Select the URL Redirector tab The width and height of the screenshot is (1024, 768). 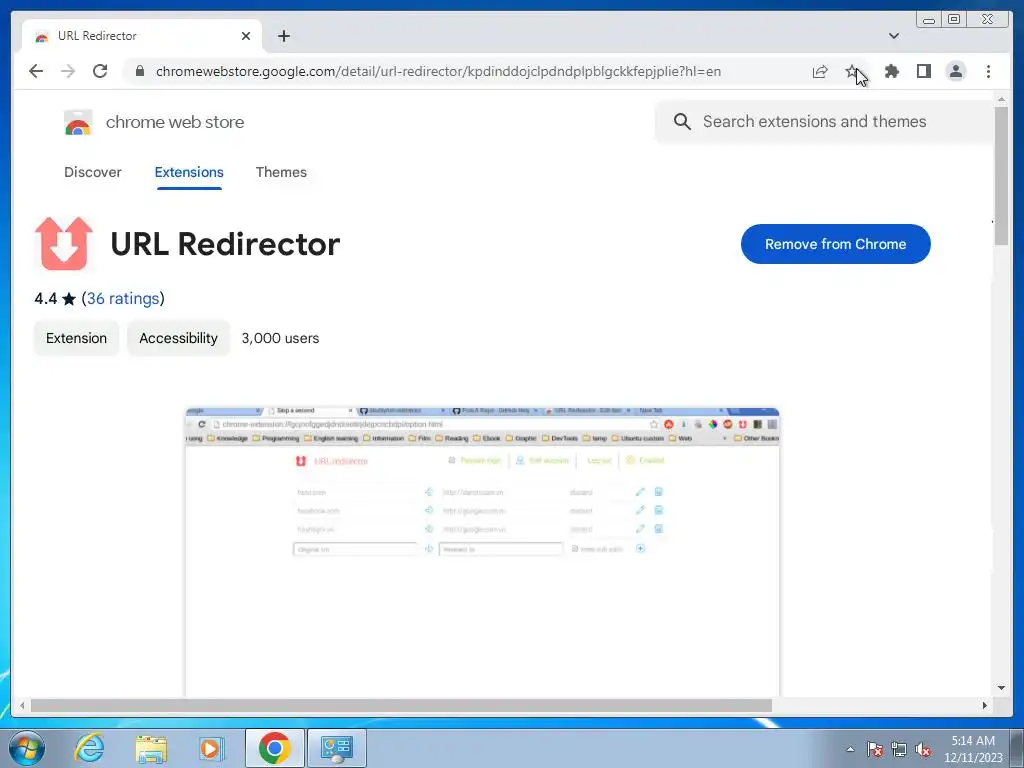point(142,36)
